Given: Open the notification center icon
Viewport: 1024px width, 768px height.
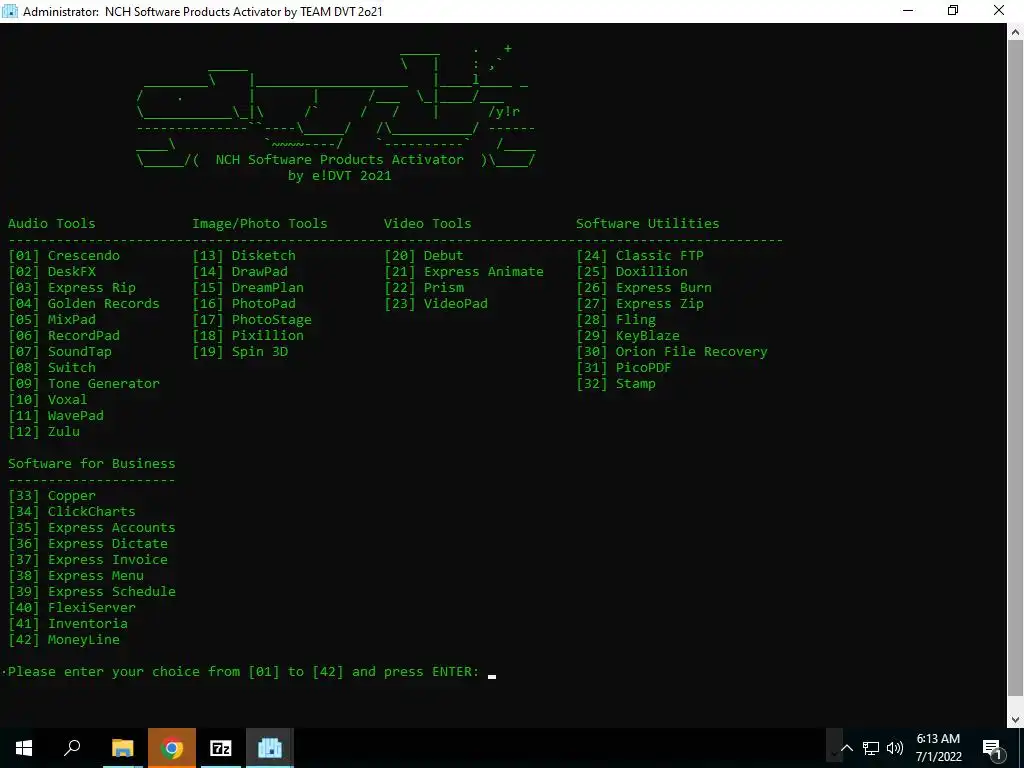Looking at the screenshot, I should coord(993,748).
